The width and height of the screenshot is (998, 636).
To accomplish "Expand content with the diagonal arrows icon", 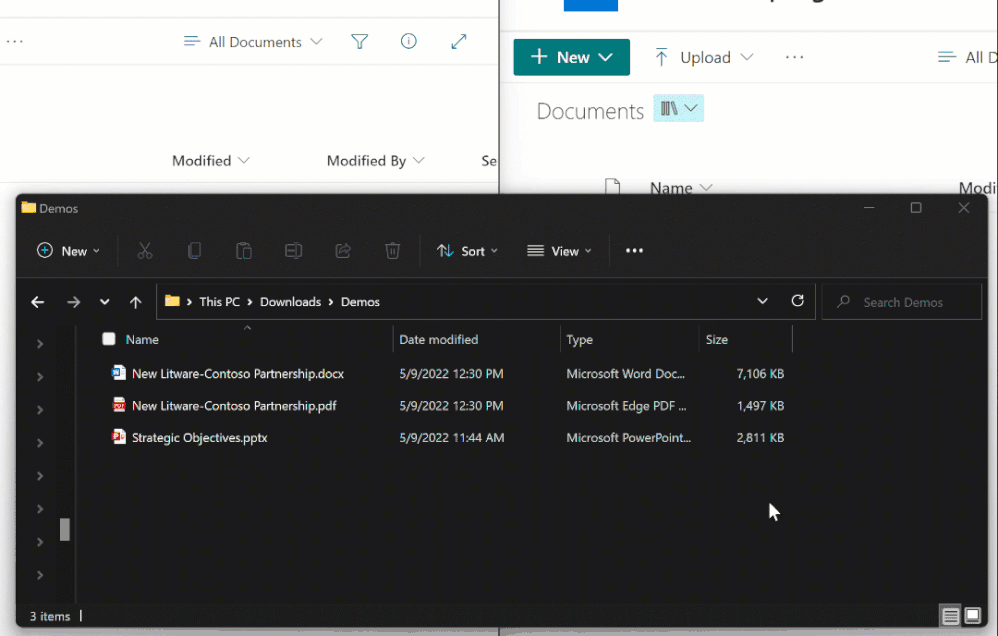I will 459,41.
